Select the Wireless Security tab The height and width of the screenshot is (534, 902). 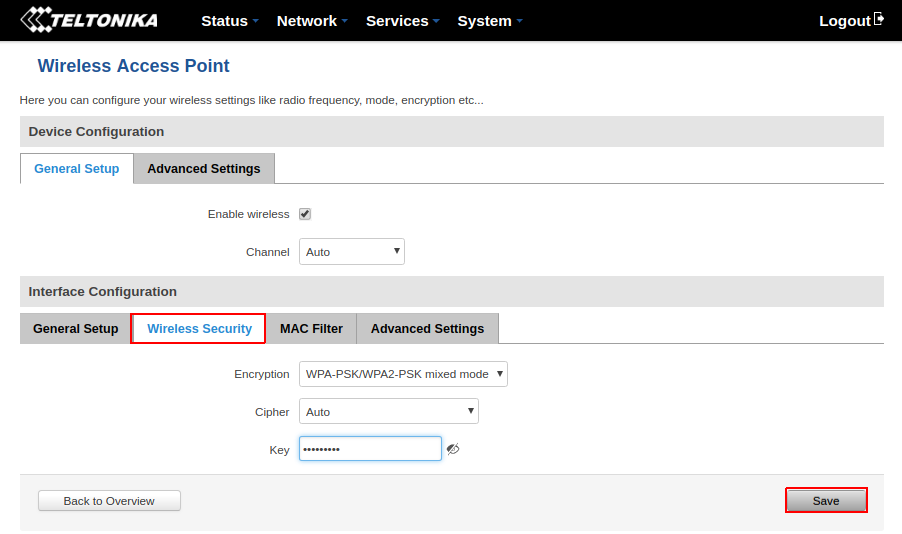[x=199, y=329]
